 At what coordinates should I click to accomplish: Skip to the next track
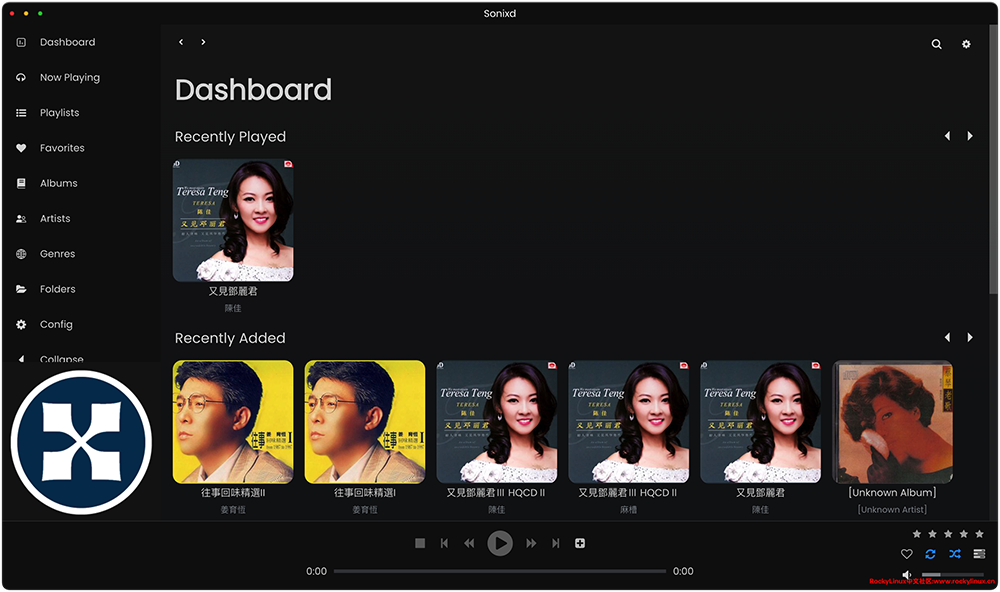pos(558,543)
